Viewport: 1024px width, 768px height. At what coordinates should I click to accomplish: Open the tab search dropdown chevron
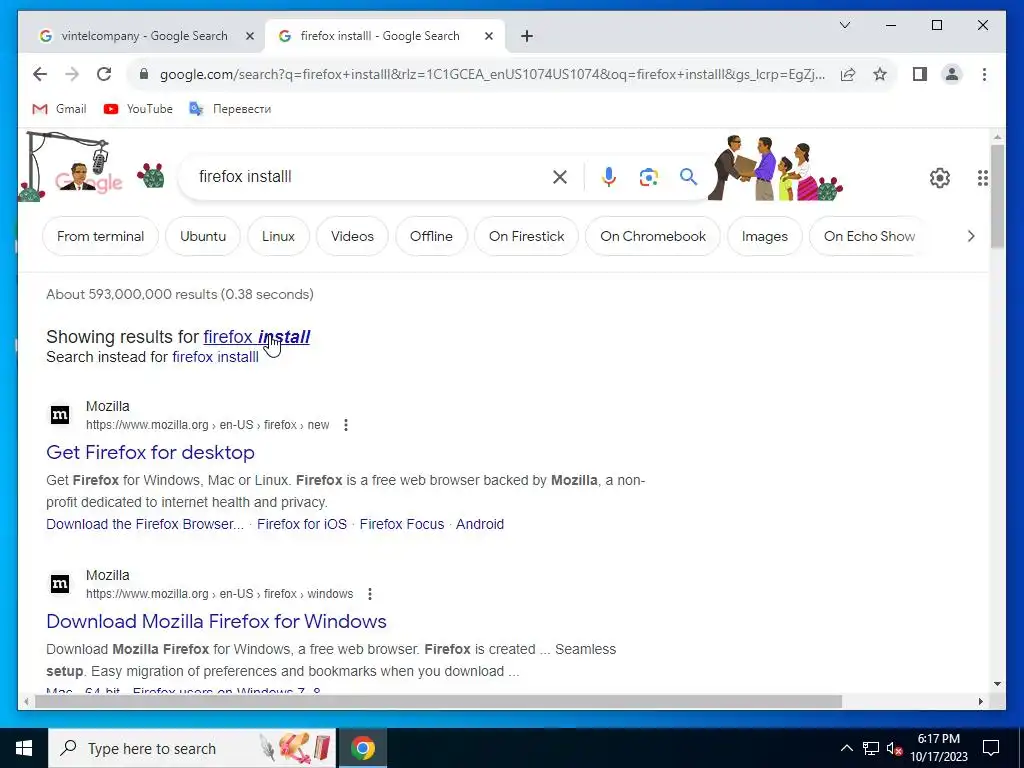click(x=844, y=25)
